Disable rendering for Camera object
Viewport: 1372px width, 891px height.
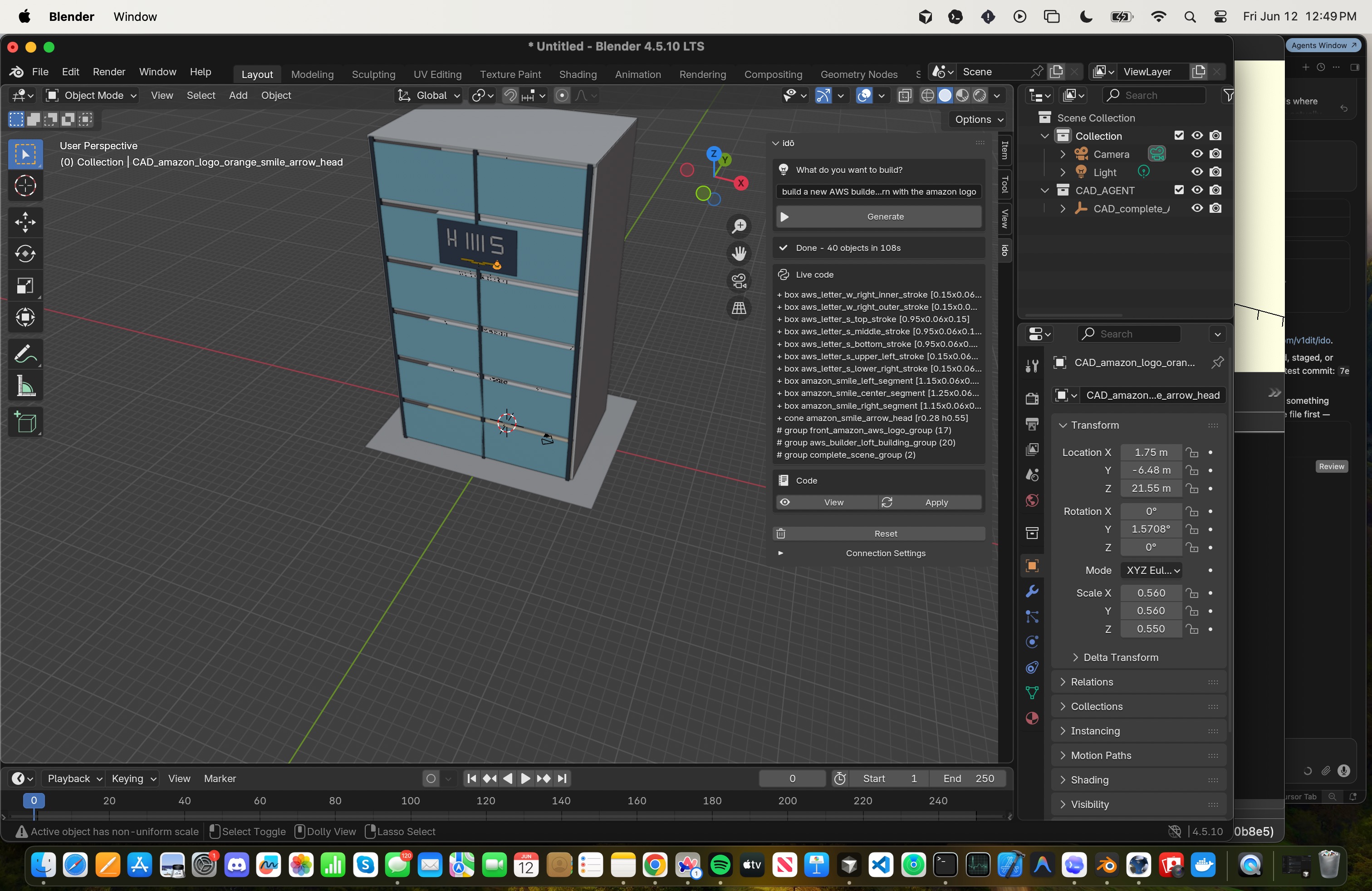pos(1215,154)
